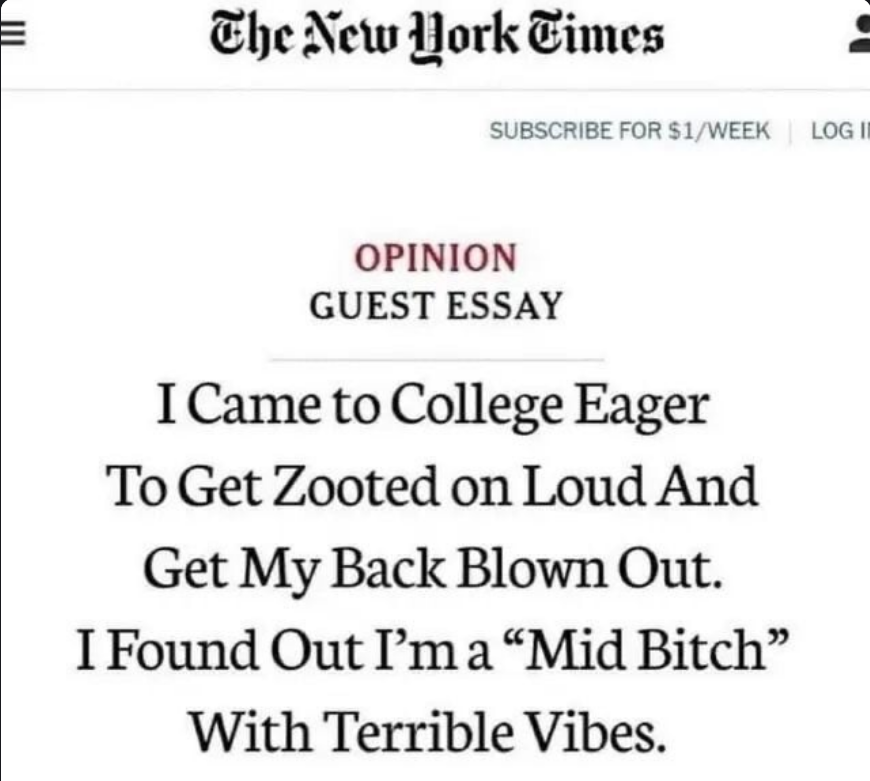Open login from the top bar

[x=847, y=130]
